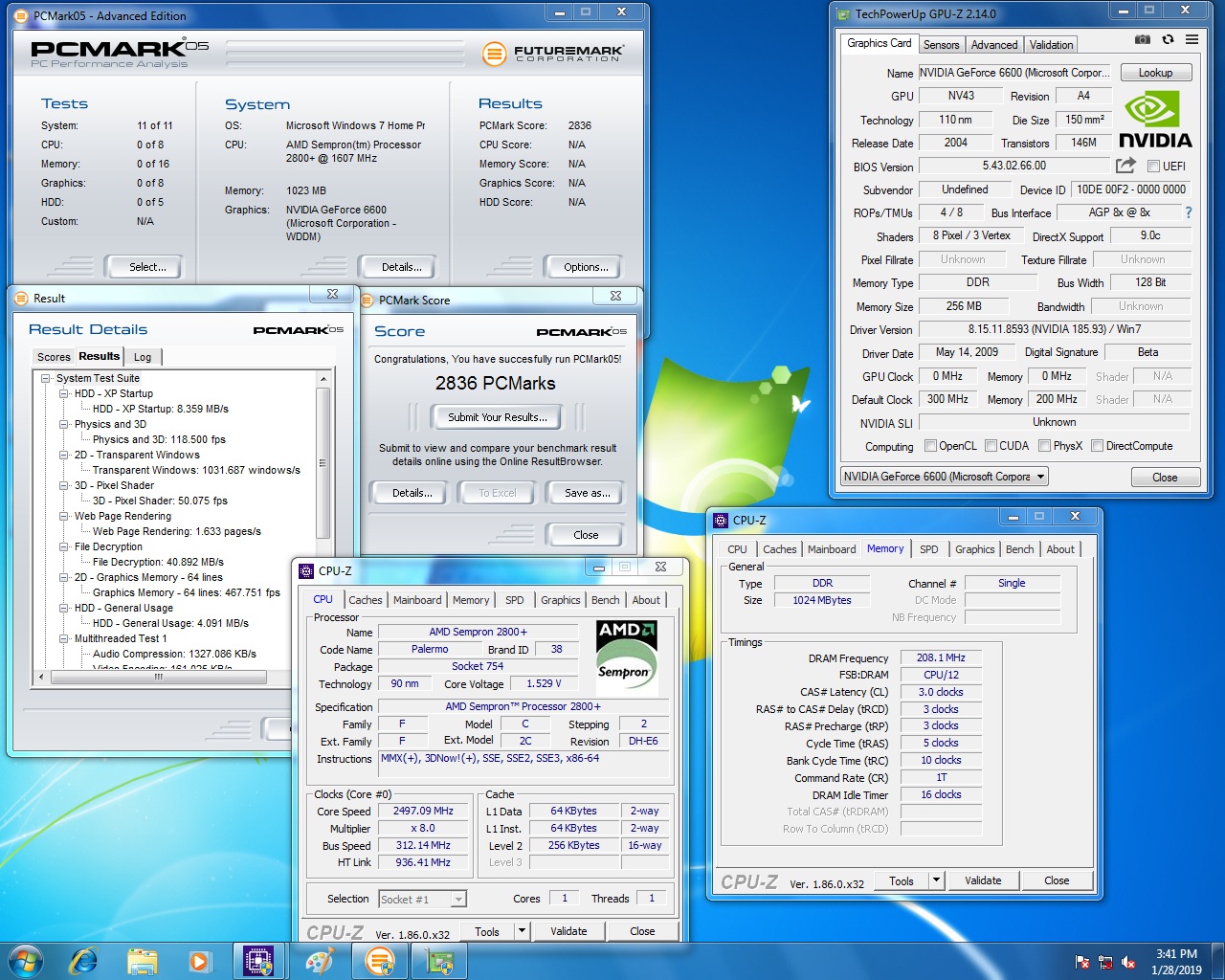Collapse the File Decryption node

[x=64, y=546]
